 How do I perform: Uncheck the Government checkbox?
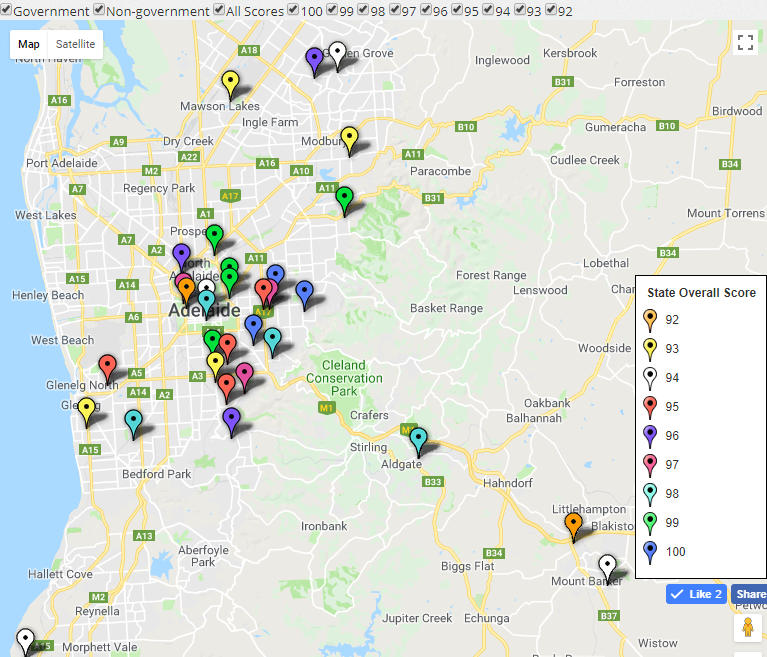click(x=6, y=10)
